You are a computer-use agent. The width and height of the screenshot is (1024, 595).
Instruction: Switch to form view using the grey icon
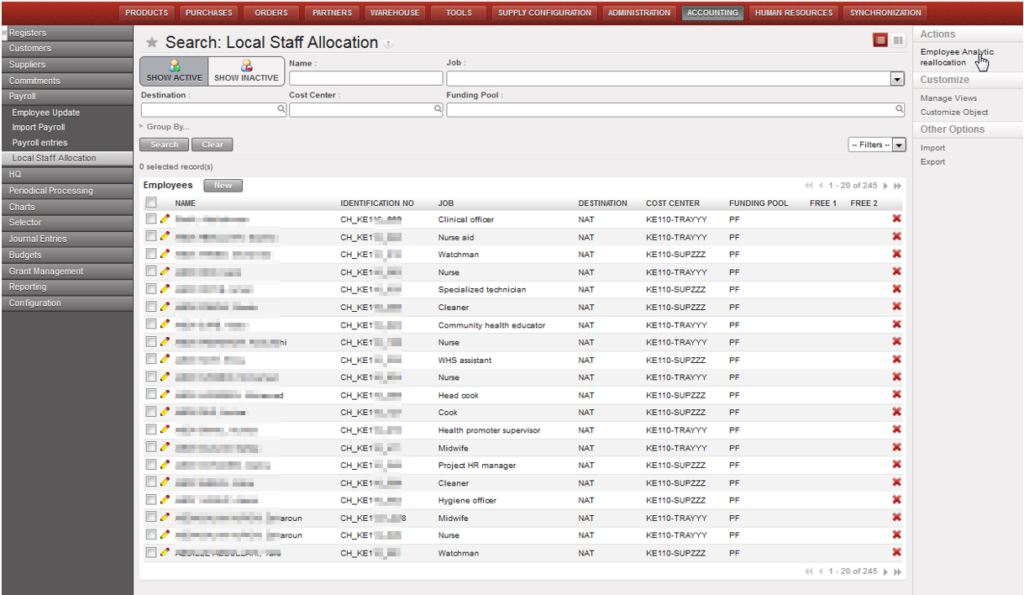click(898, 40)
